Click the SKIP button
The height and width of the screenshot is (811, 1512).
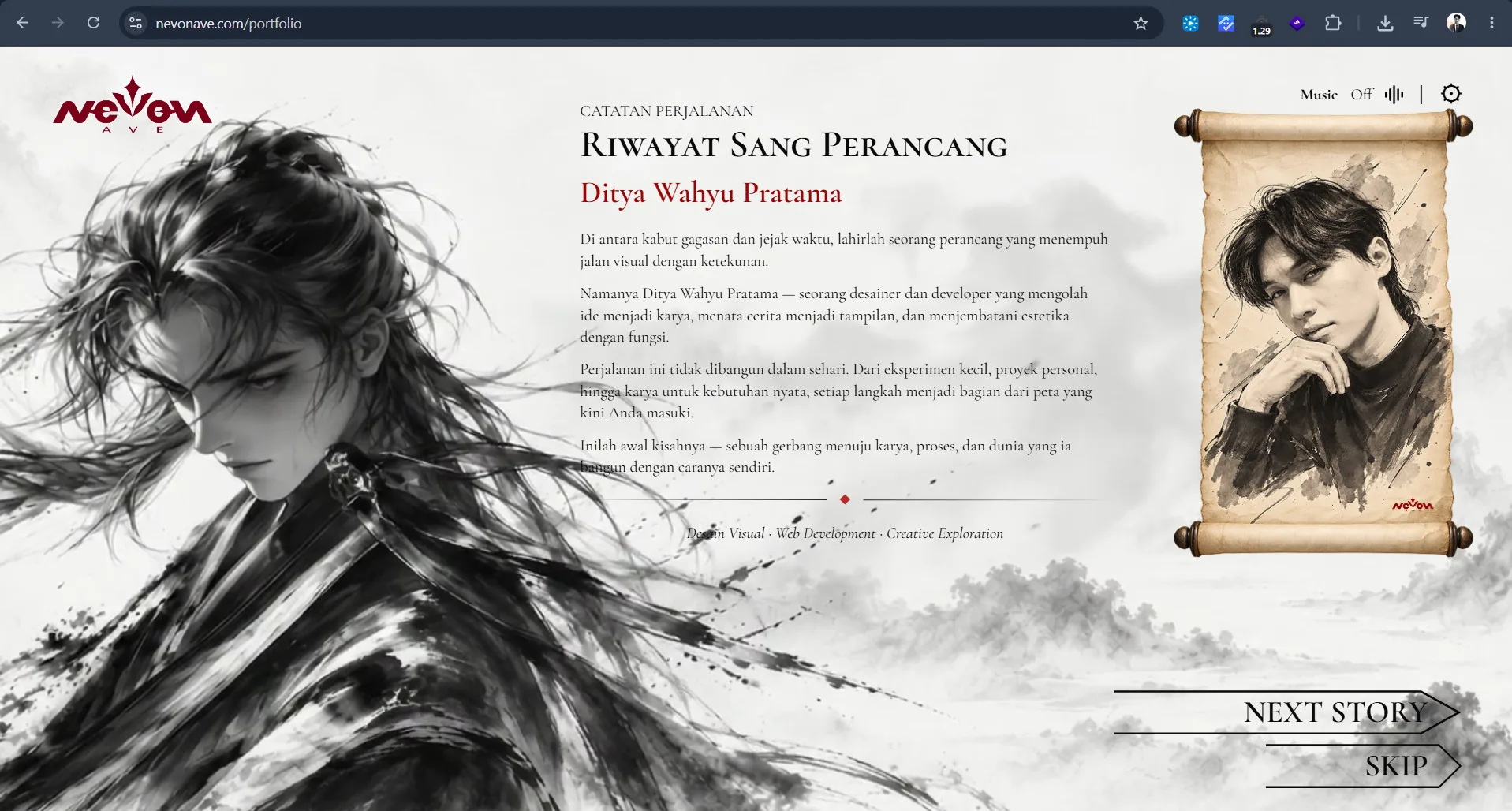1363,765
